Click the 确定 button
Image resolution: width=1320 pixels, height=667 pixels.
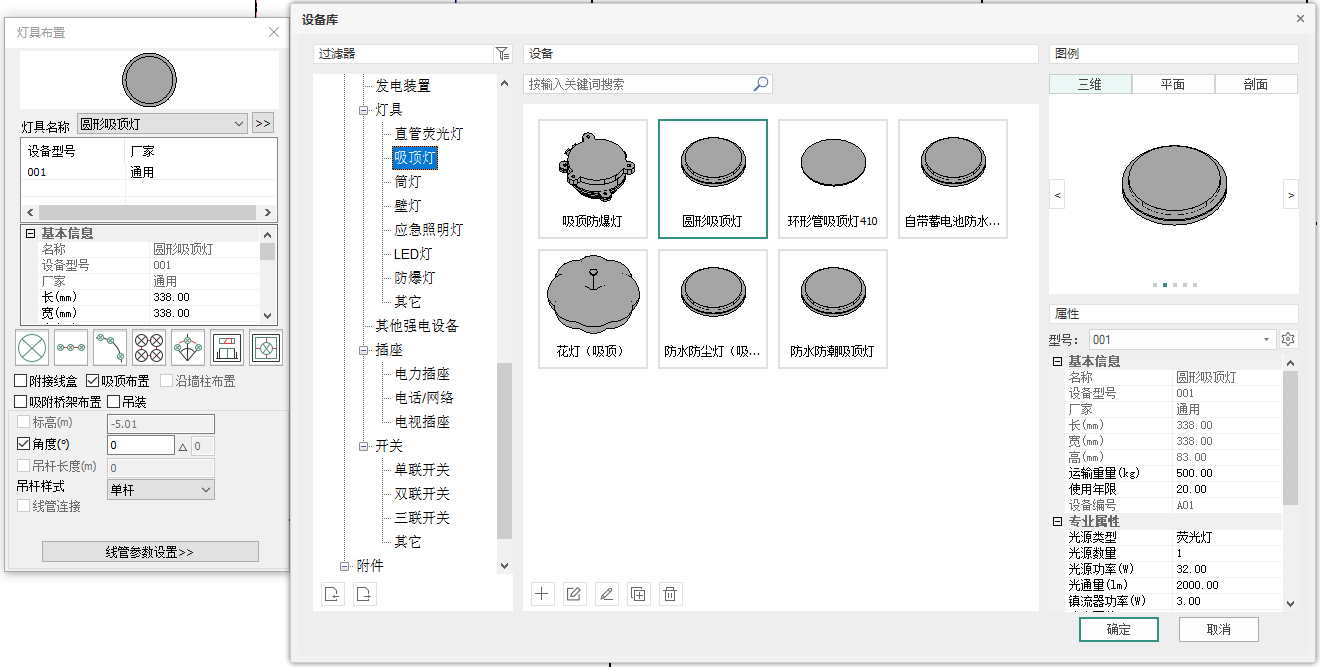(1118, 629)
